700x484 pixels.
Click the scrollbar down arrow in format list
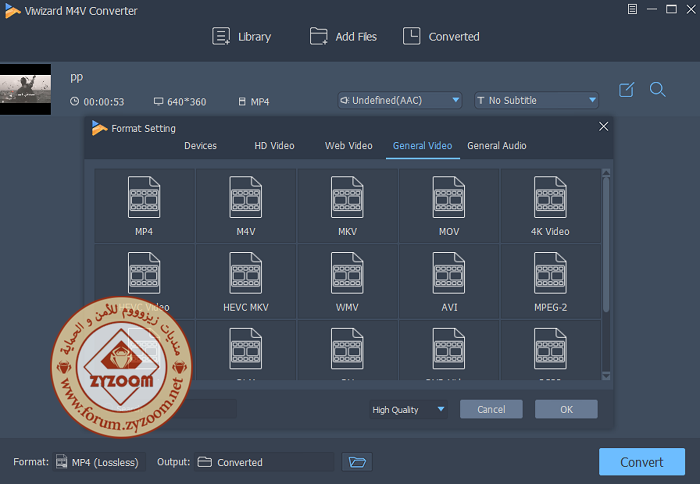pyautogui.click(x=606, y=376)
